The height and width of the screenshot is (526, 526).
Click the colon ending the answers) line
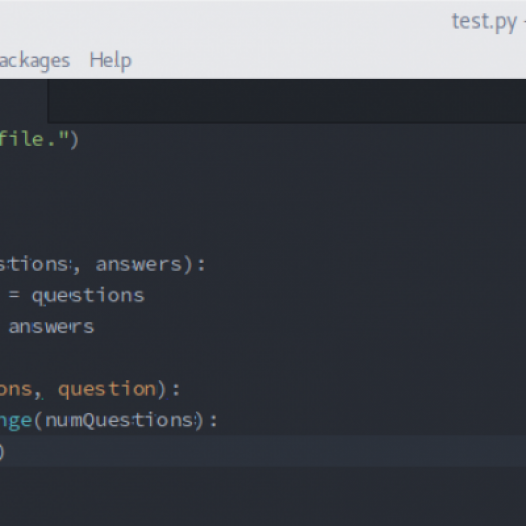point(201,265)
